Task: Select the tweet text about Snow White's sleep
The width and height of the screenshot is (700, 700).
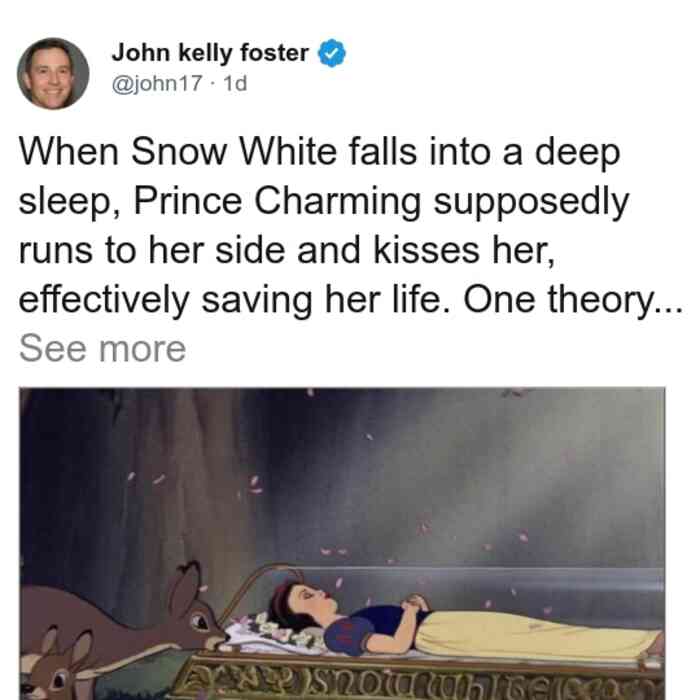Action: tap(350, 226)
